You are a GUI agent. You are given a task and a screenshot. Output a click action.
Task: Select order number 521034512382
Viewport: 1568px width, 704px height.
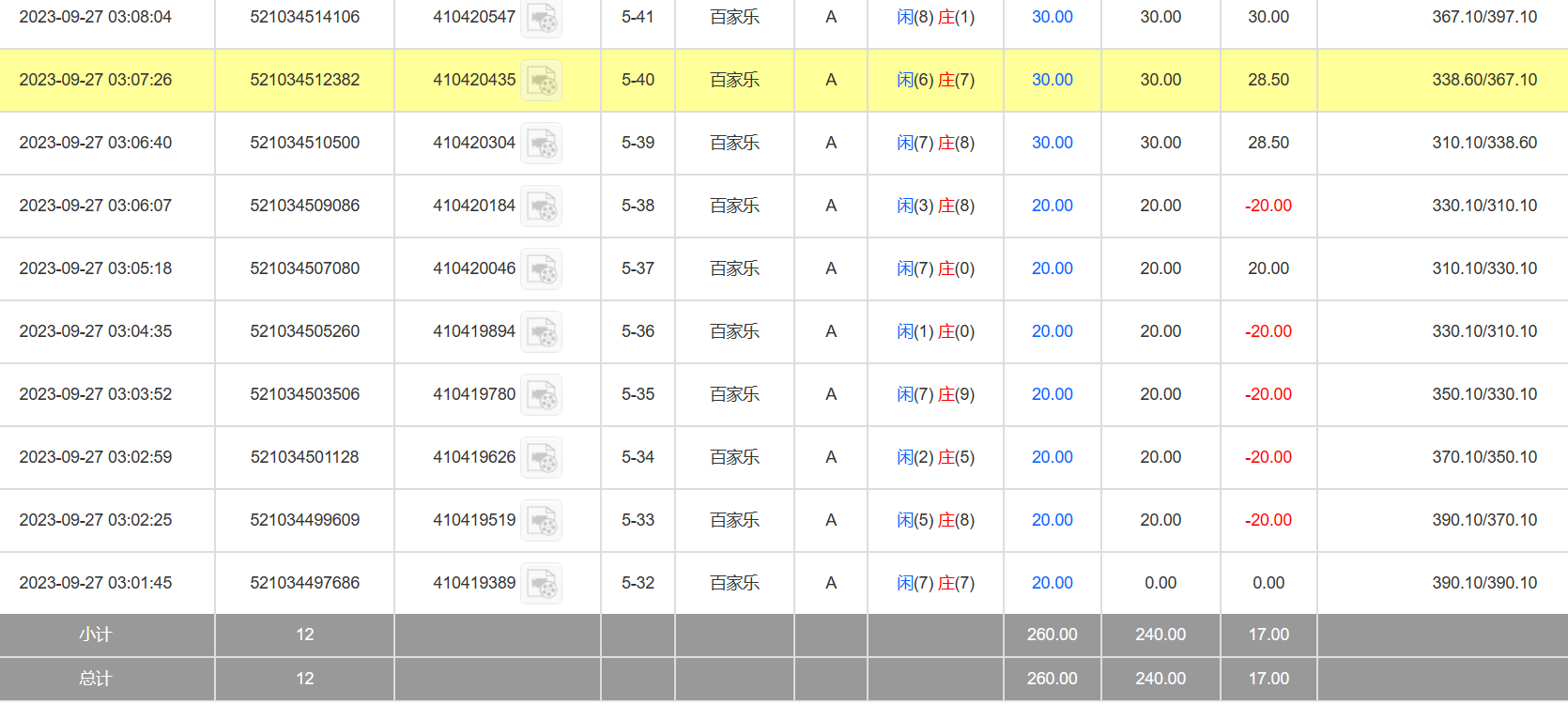(304, 80)
